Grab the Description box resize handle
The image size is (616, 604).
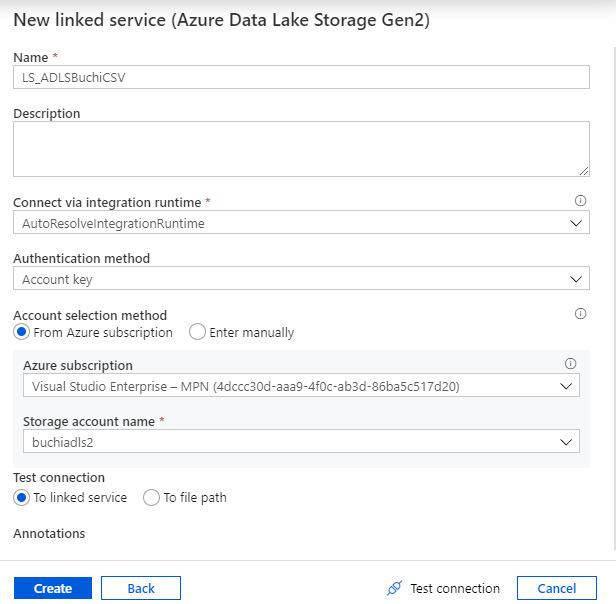coord(583,171)
